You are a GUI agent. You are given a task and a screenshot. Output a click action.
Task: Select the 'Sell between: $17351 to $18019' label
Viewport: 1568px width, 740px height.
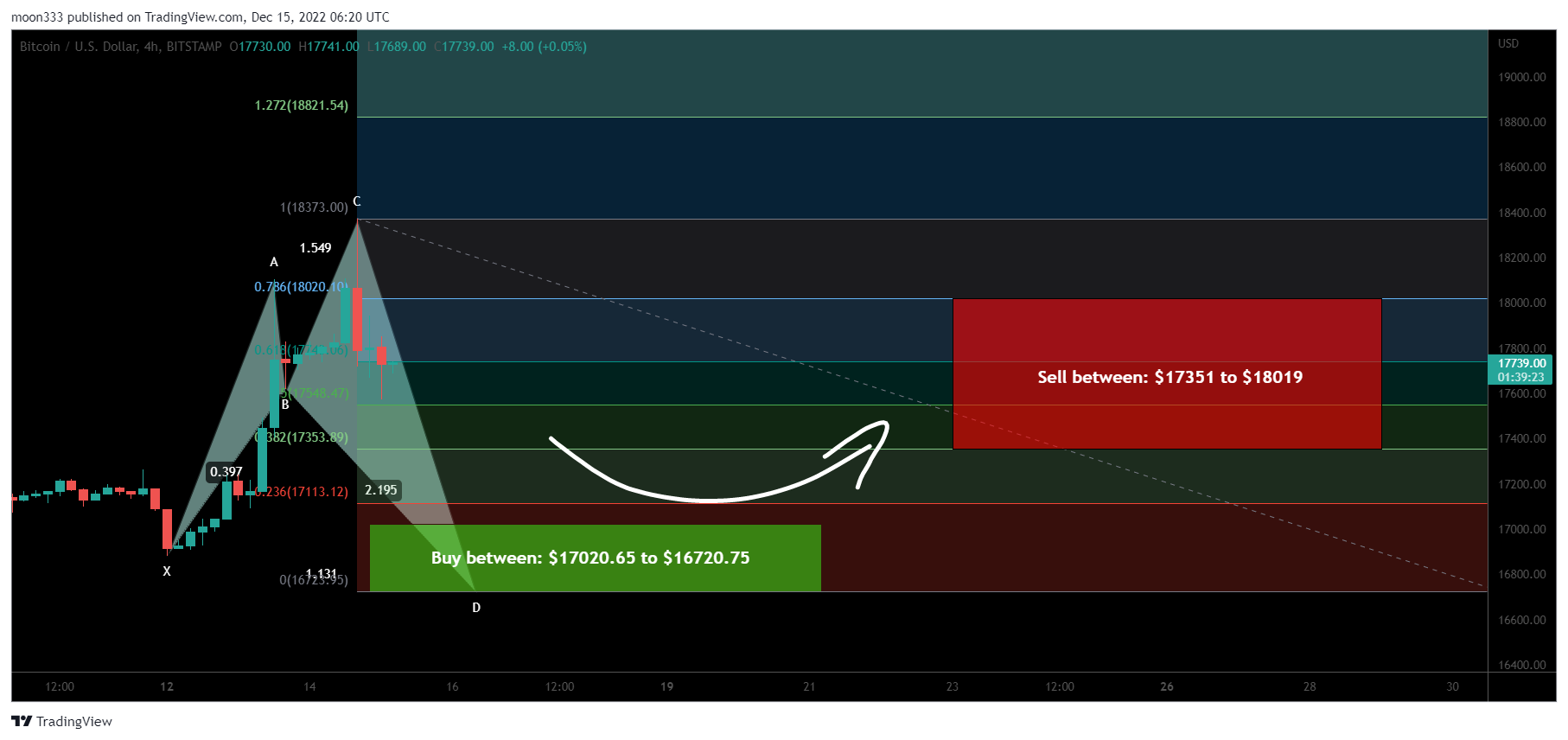click(x=1170, y=377)
